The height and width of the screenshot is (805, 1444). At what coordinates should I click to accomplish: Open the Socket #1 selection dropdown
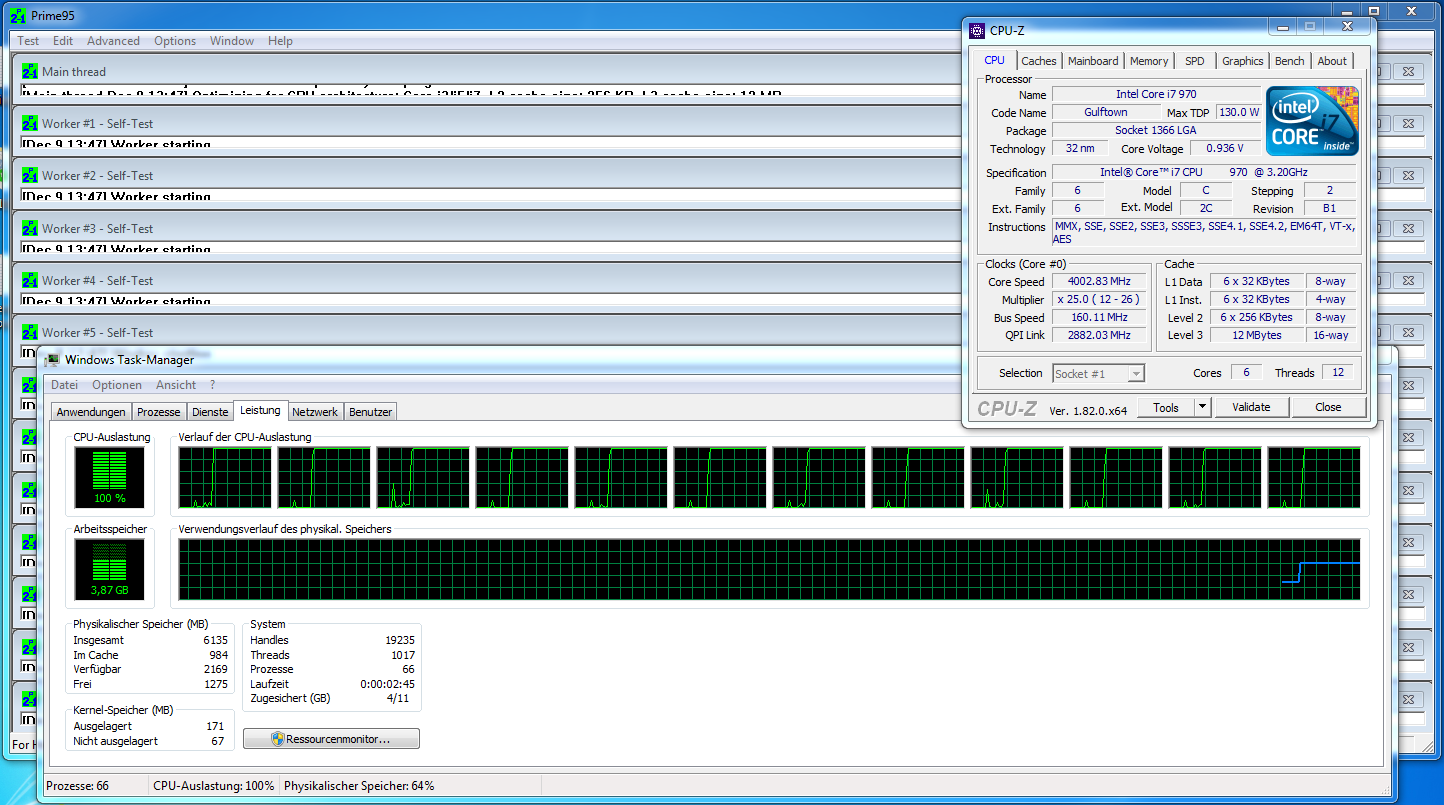[1098, 373]
